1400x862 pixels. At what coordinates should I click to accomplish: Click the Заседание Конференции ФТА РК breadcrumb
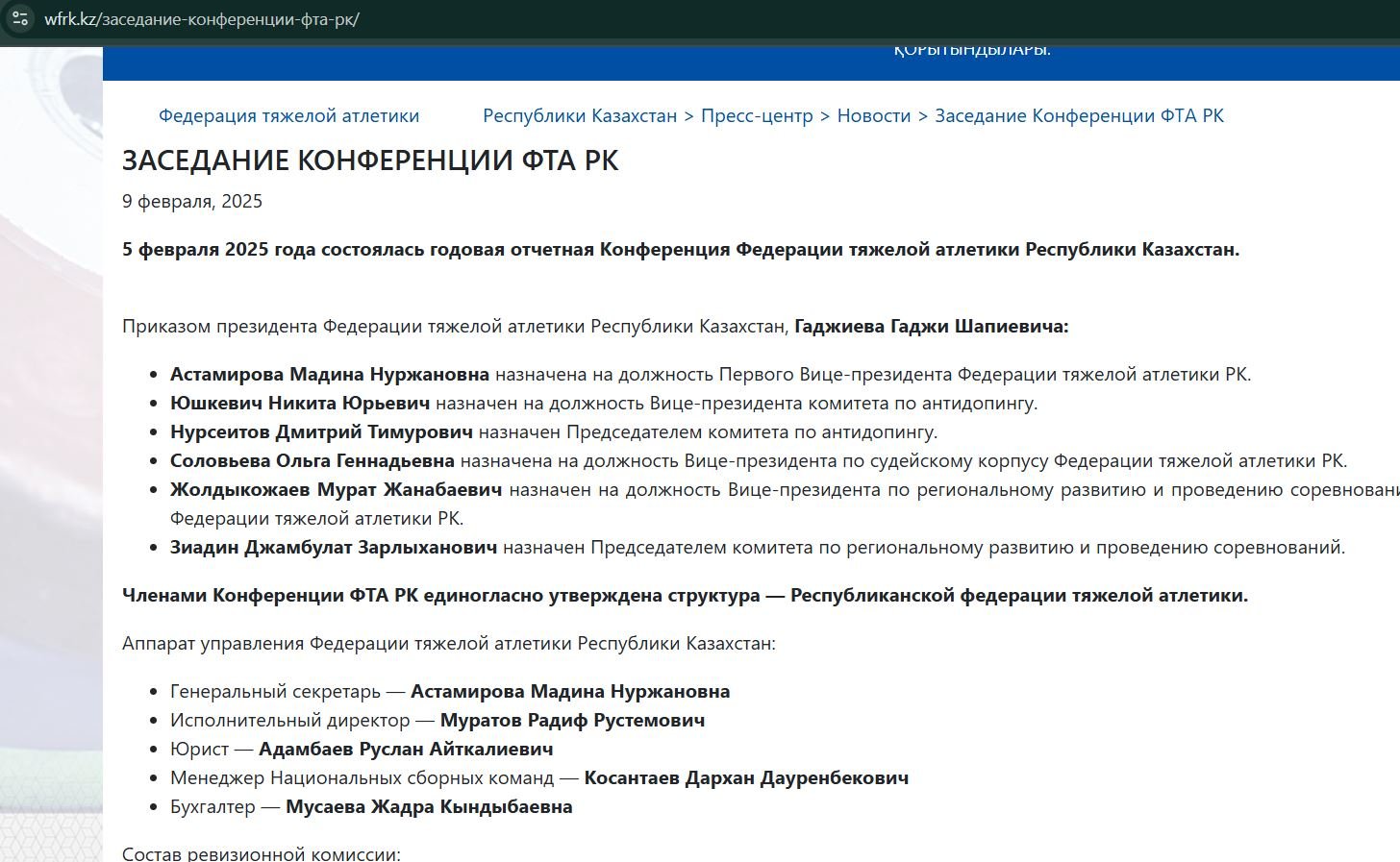pyautogui.click(x=1079, y=116)
